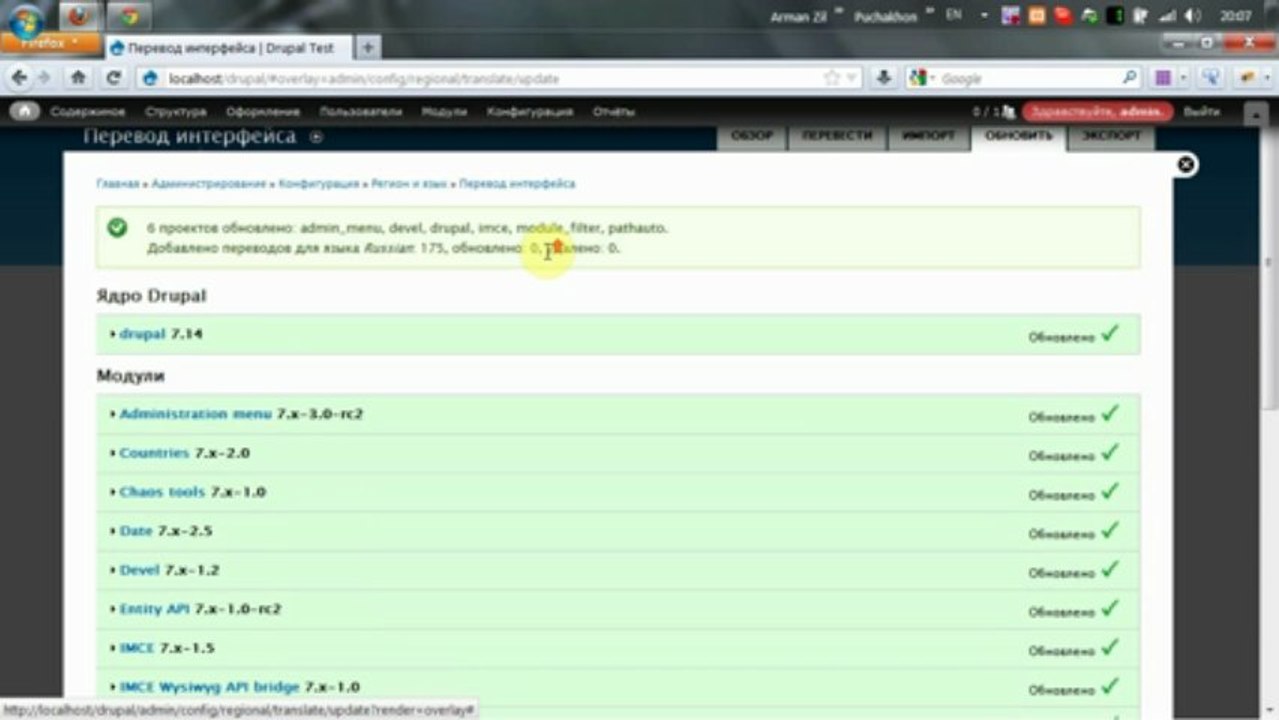Screen dimensions: 1279x720
Task: Select the Обновить tab
Action: (1018, 137)
